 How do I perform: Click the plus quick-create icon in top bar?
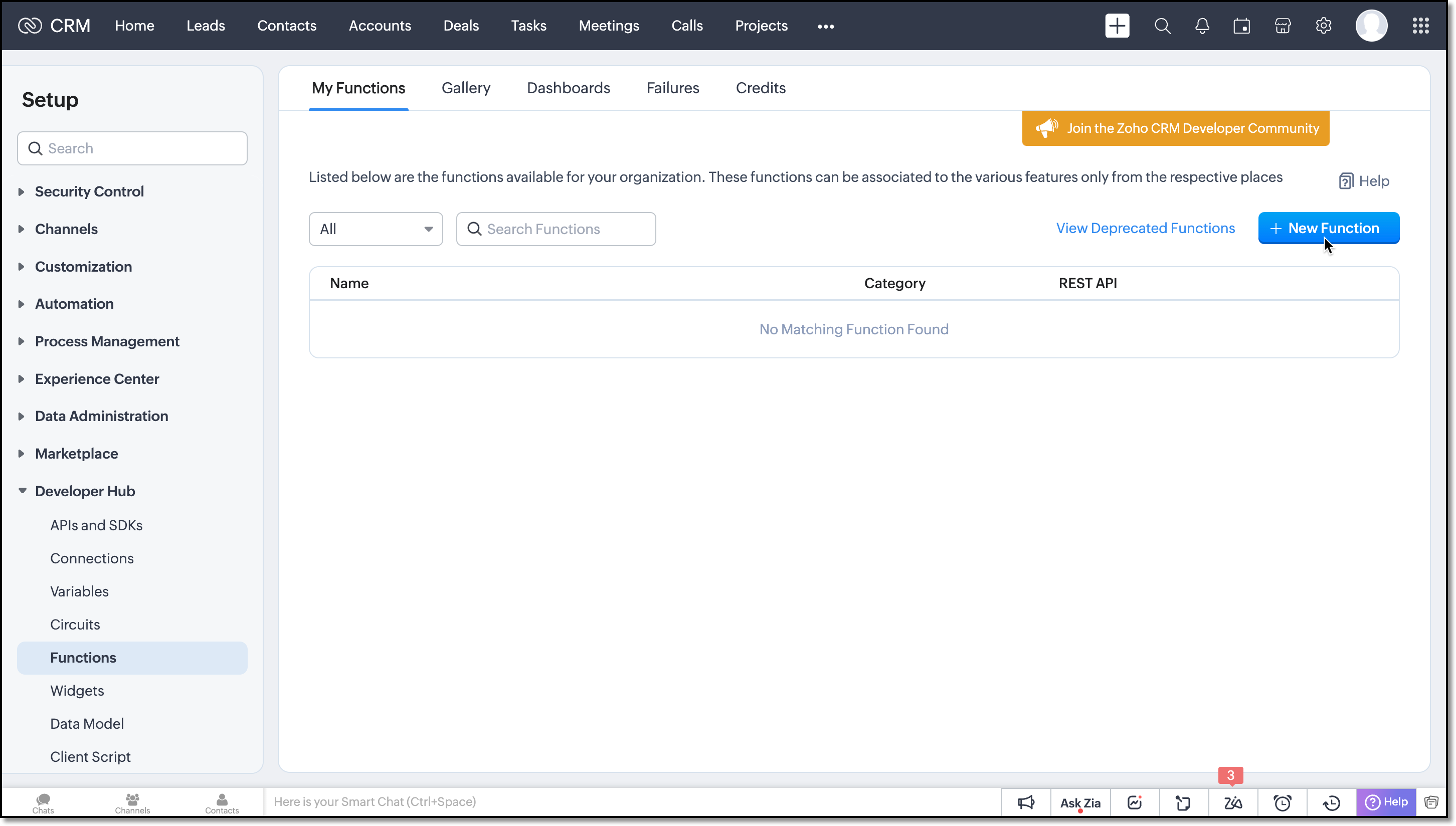[x=1117, y=26]
